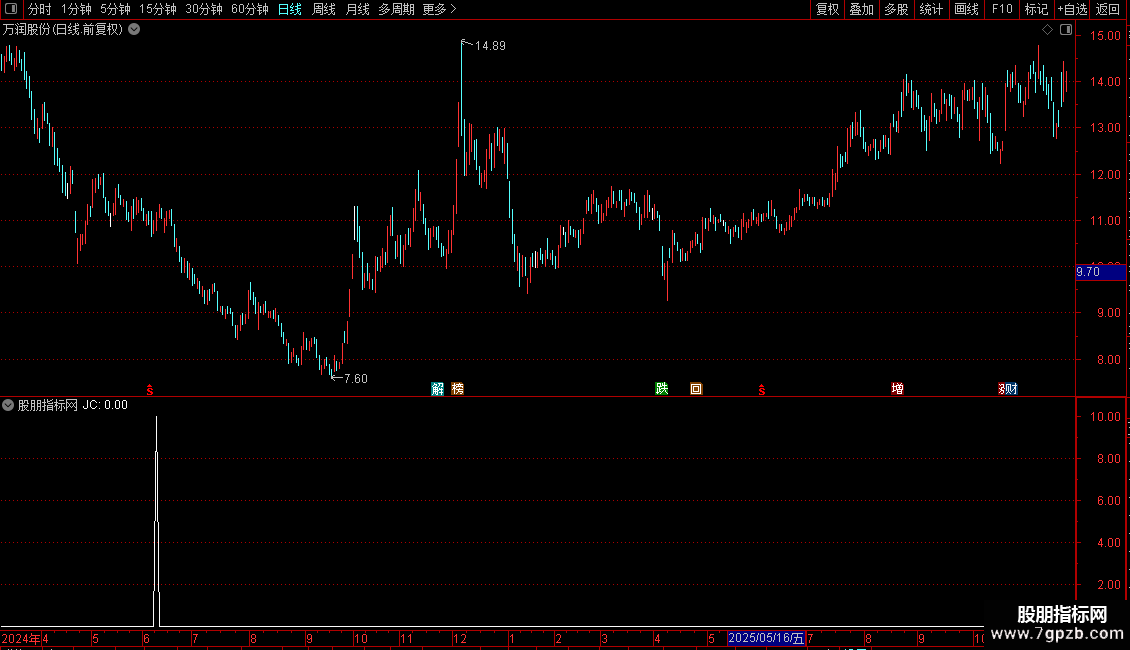Viewport: 1130px width, 650px height.
Task: Expand 更多 period options
Action: click(x=440, y=9)
